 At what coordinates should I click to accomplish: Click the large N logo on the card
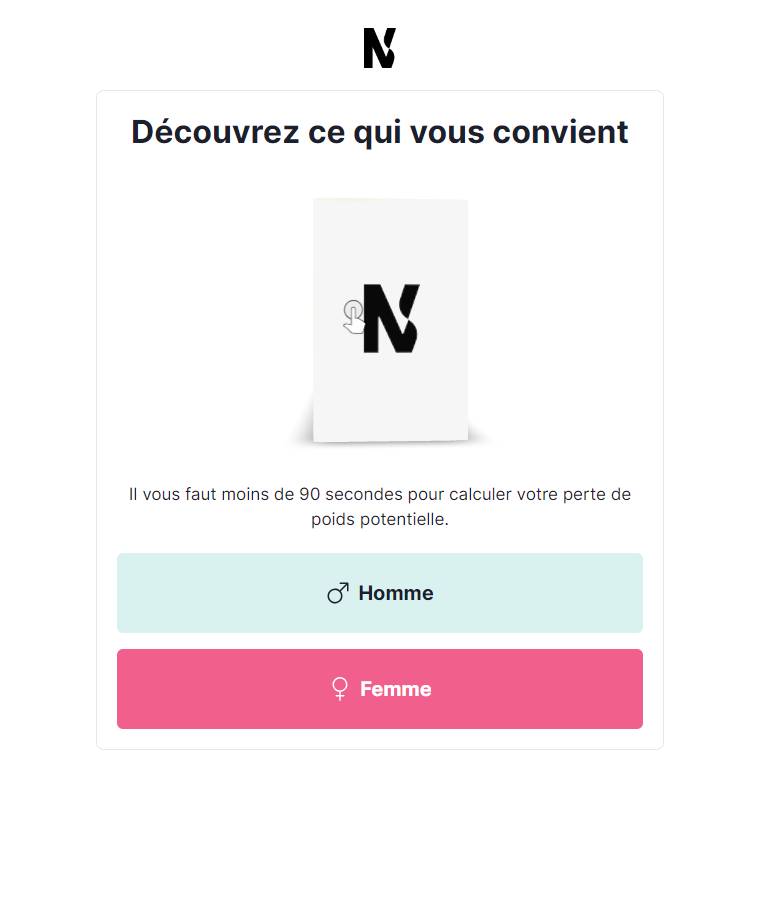[391, 318]
